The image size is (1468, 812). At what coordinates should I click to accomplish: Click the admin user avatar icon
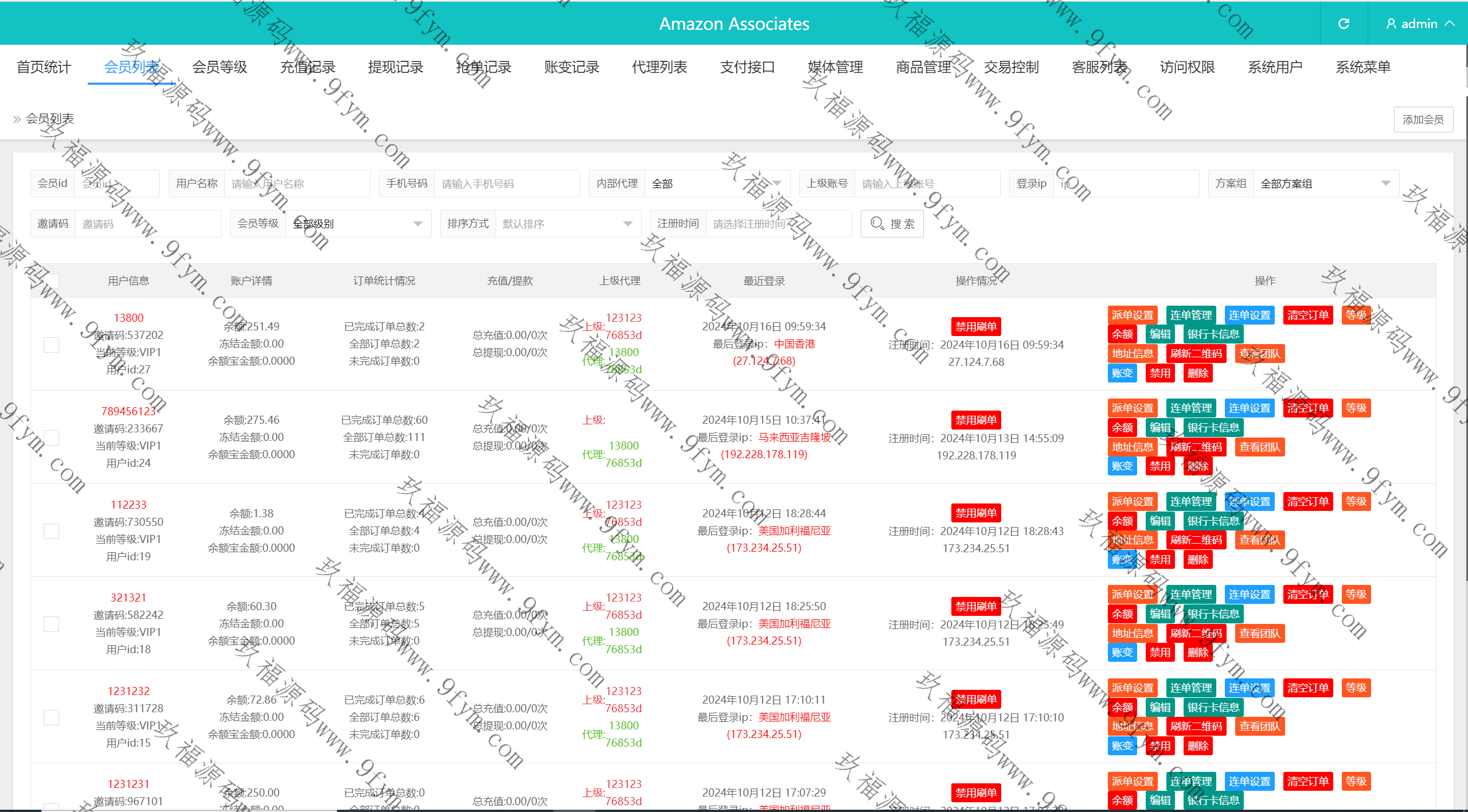tap(1391, 24)
